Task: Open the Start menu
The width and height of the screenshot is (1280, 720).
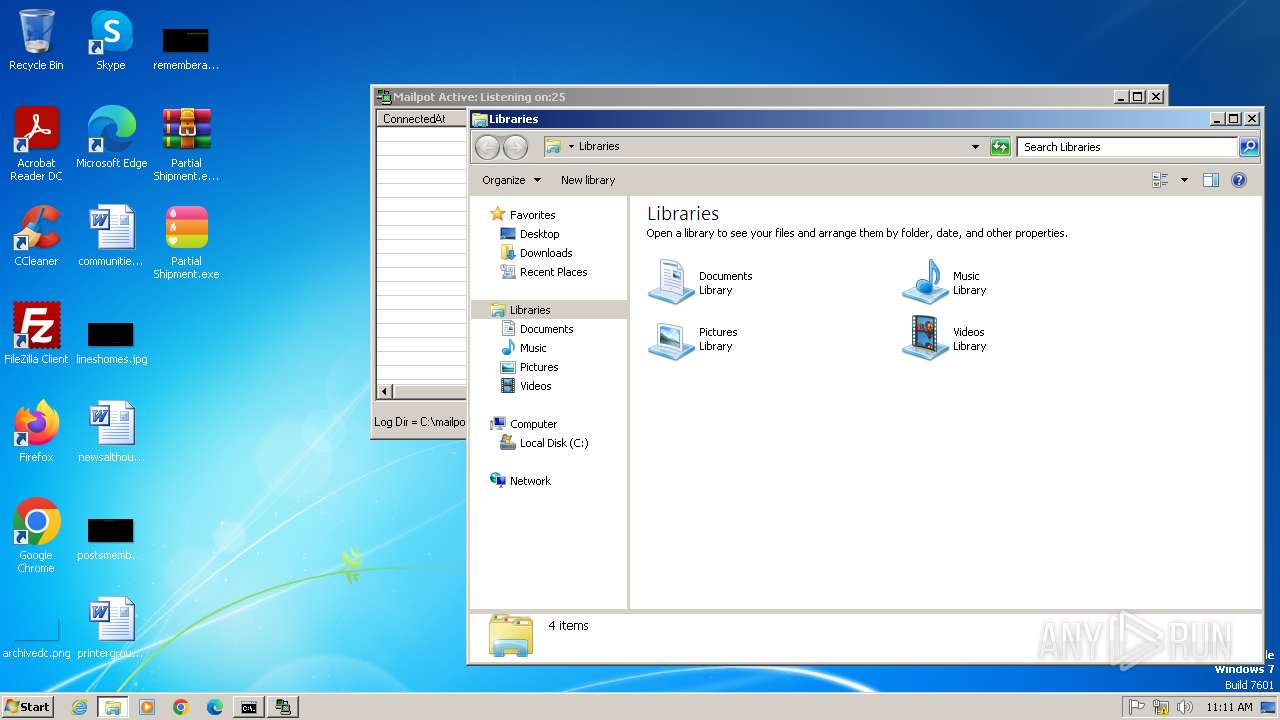Action: tap(27, 707)
